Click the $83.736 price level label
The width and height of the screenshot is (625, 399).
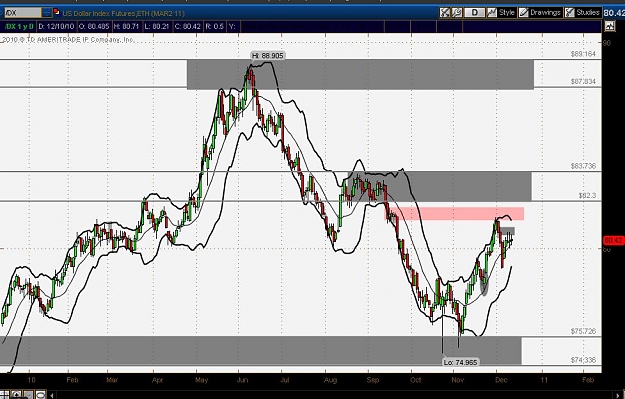[583, 166]
